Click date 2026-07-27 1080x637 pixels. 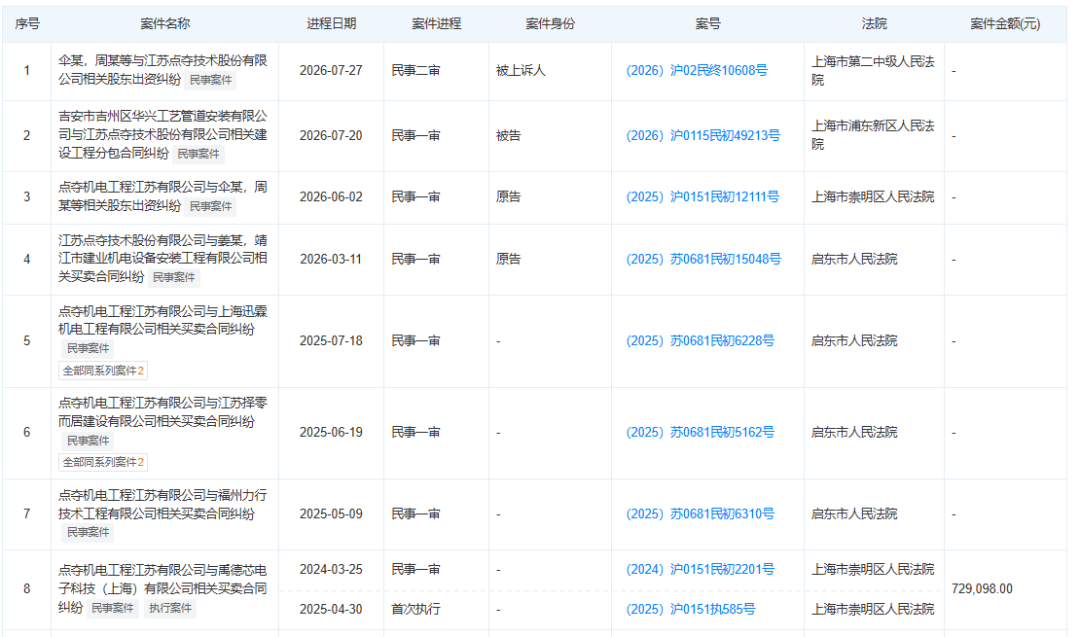click(331, 70)
